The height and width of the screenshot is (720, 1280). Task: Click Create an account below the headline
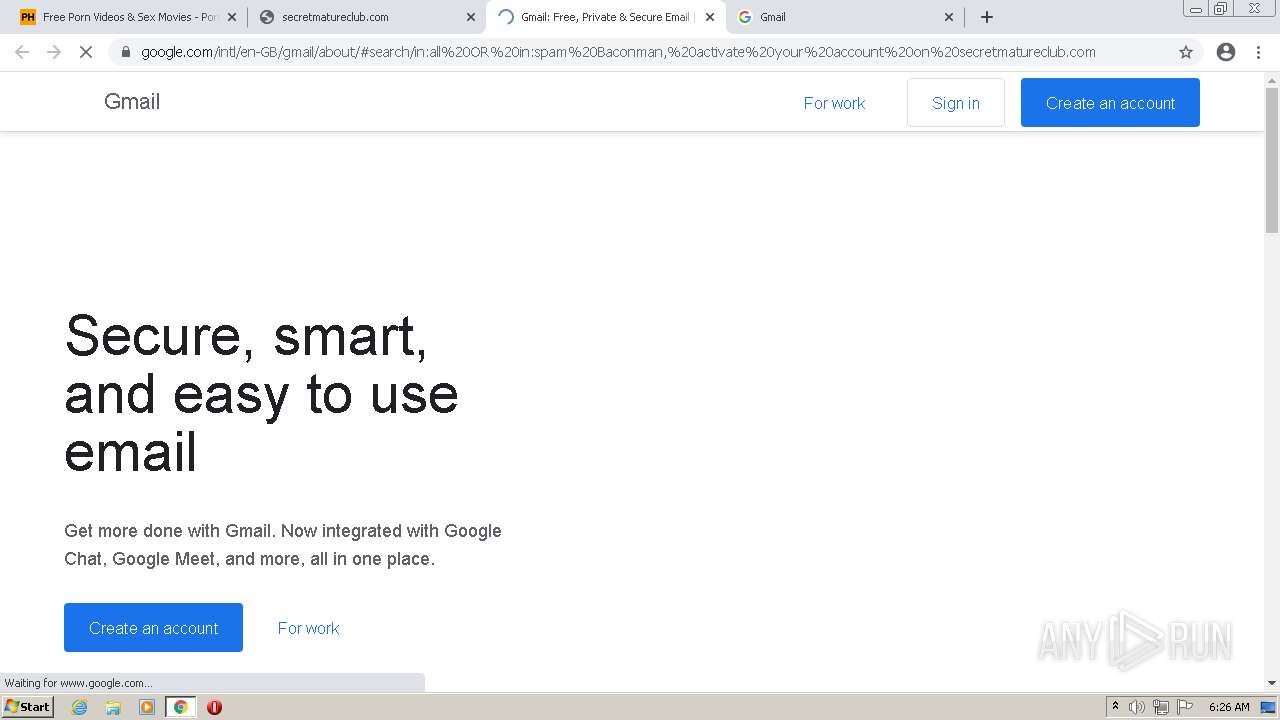click(153, 628)
